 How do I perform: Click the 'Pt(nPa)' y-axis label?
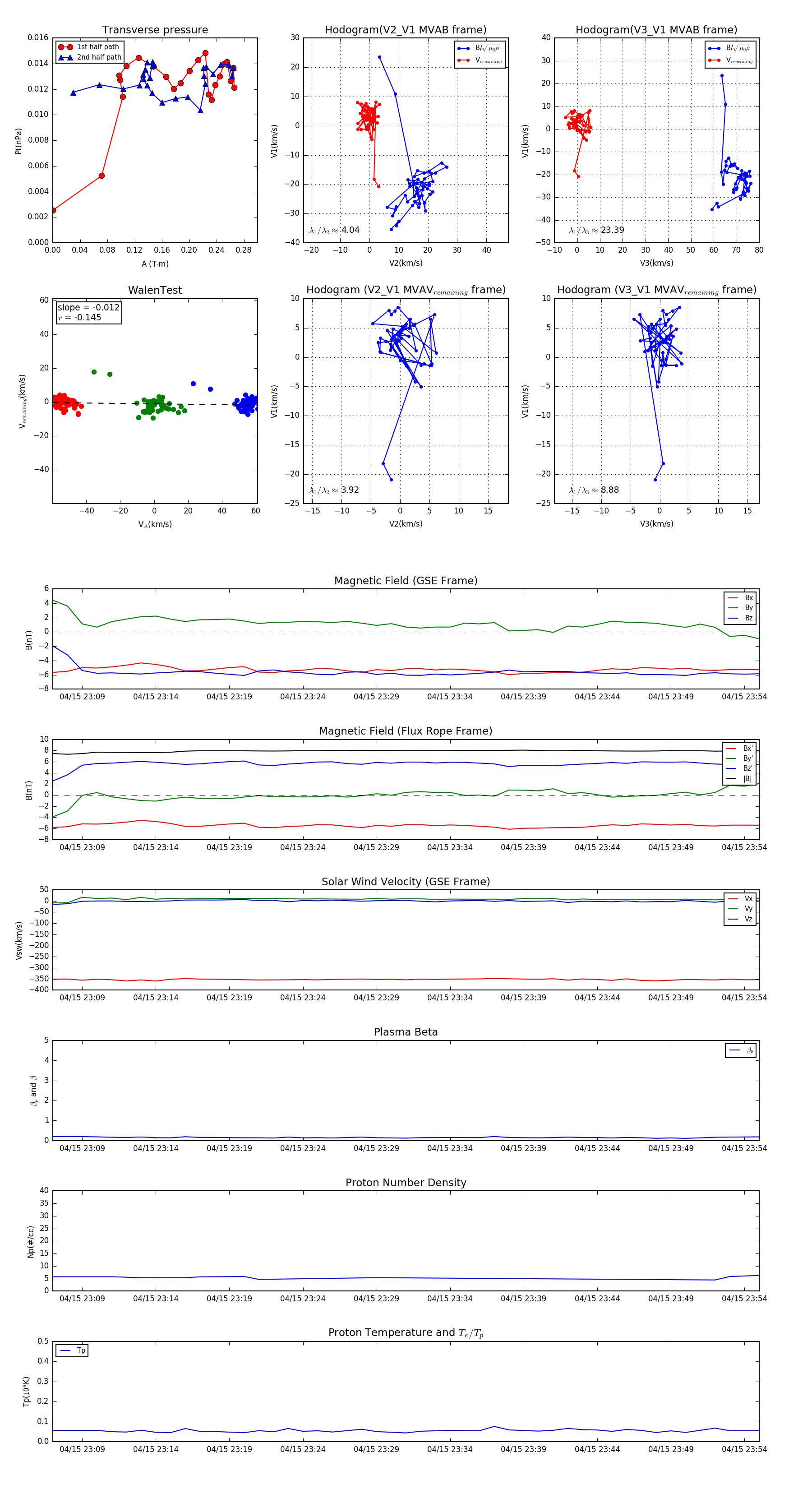coord(18,140)
